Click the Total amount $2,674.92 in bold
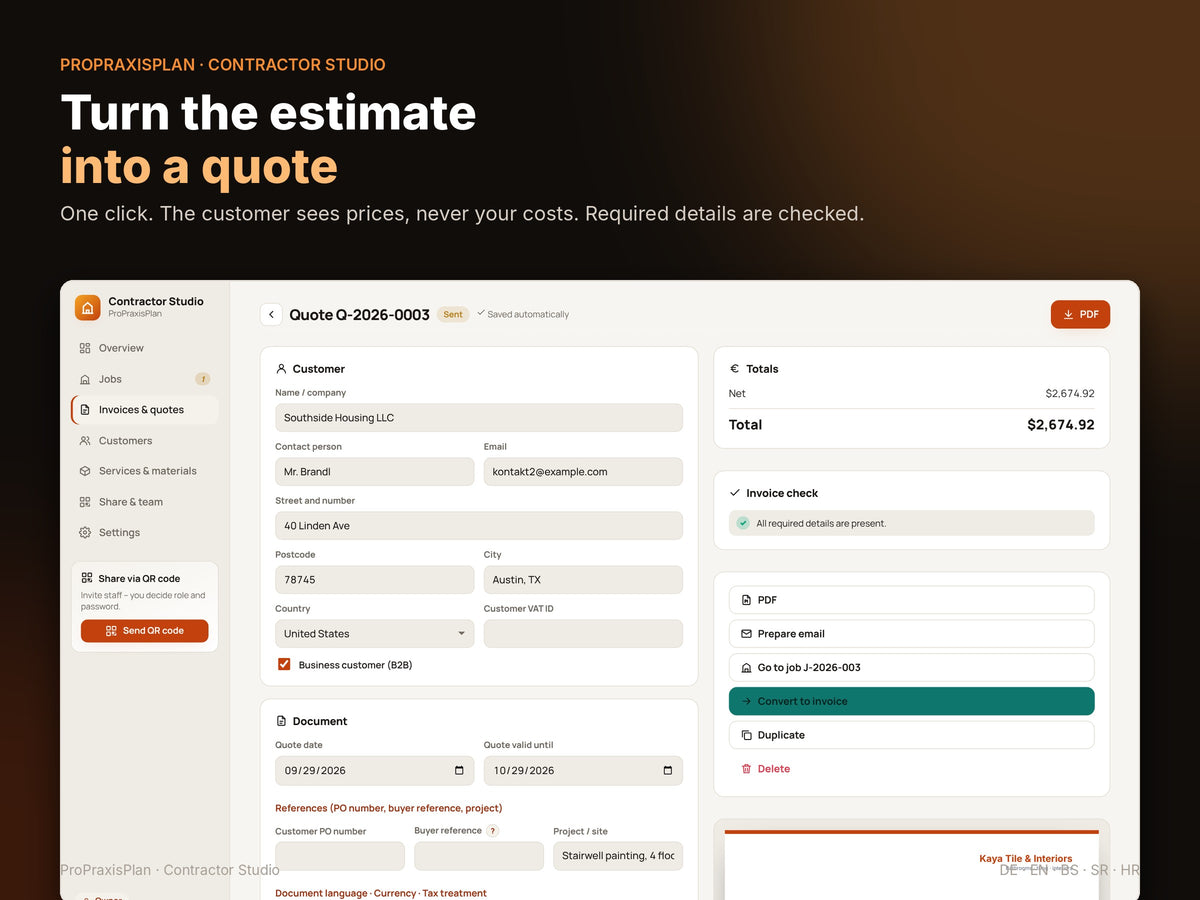The height and width of the screenshot is (900, 1200). click(x=1061, y=425)
